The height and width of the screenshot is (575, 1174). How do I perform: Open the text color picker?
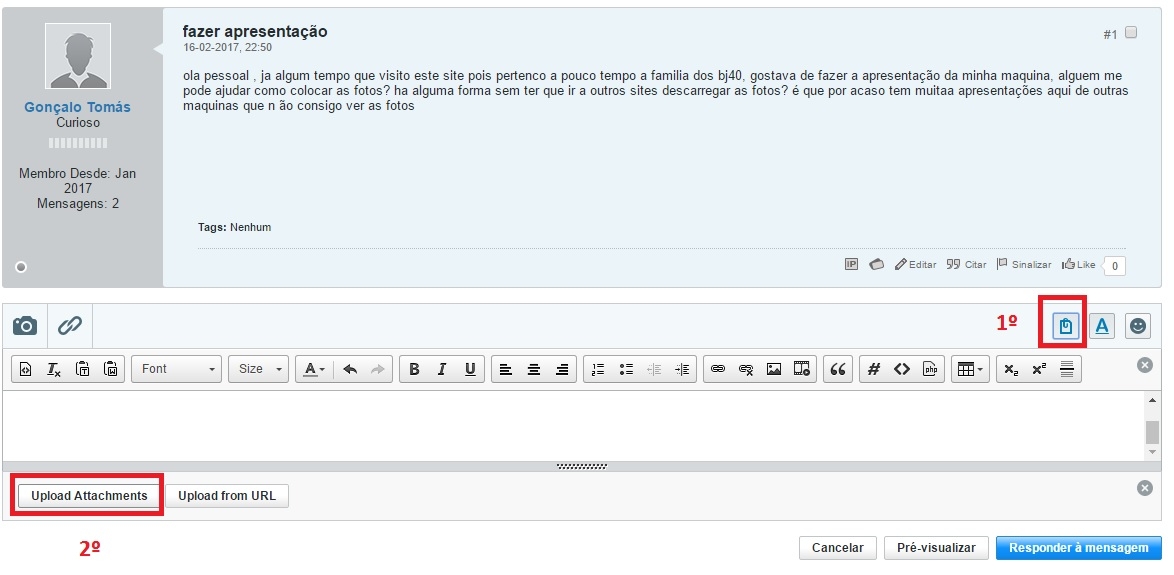point(314,369)
